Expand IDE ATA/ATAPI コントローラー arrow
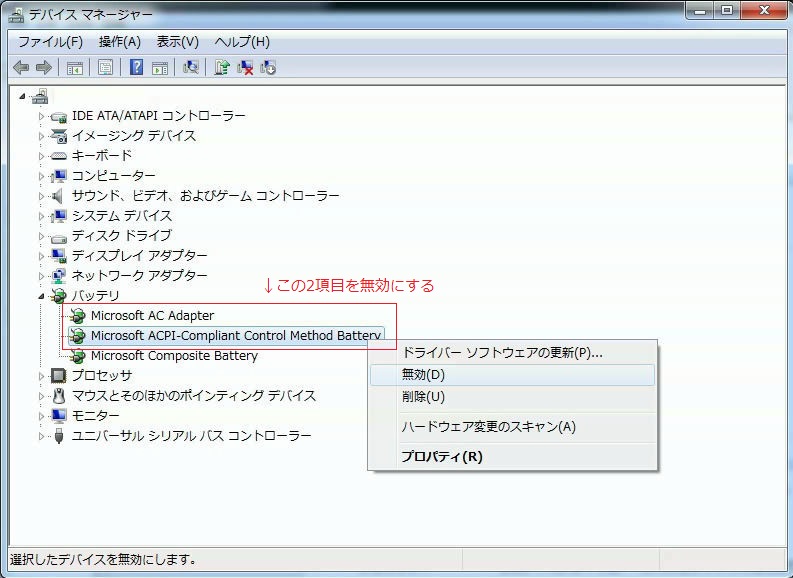 [x=41, y=116]
